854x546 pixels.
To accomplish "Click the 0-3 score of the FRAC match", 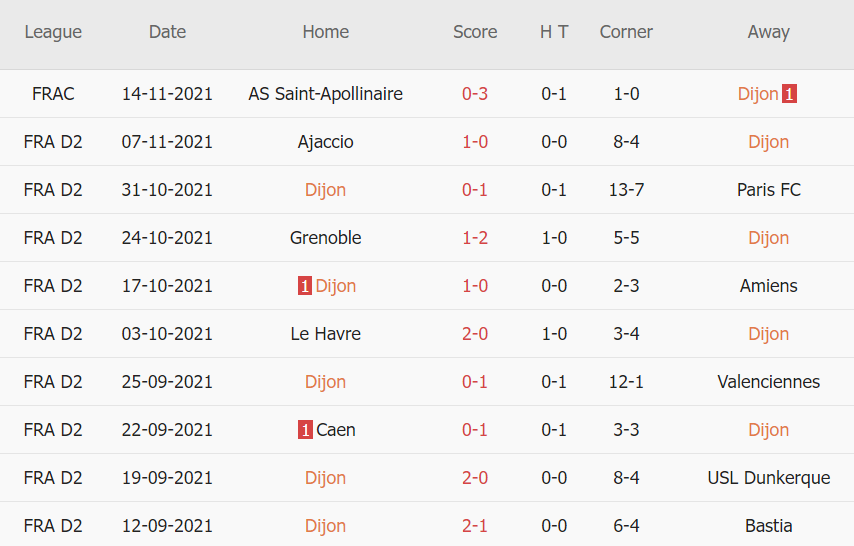I will [x=475, y=94].
